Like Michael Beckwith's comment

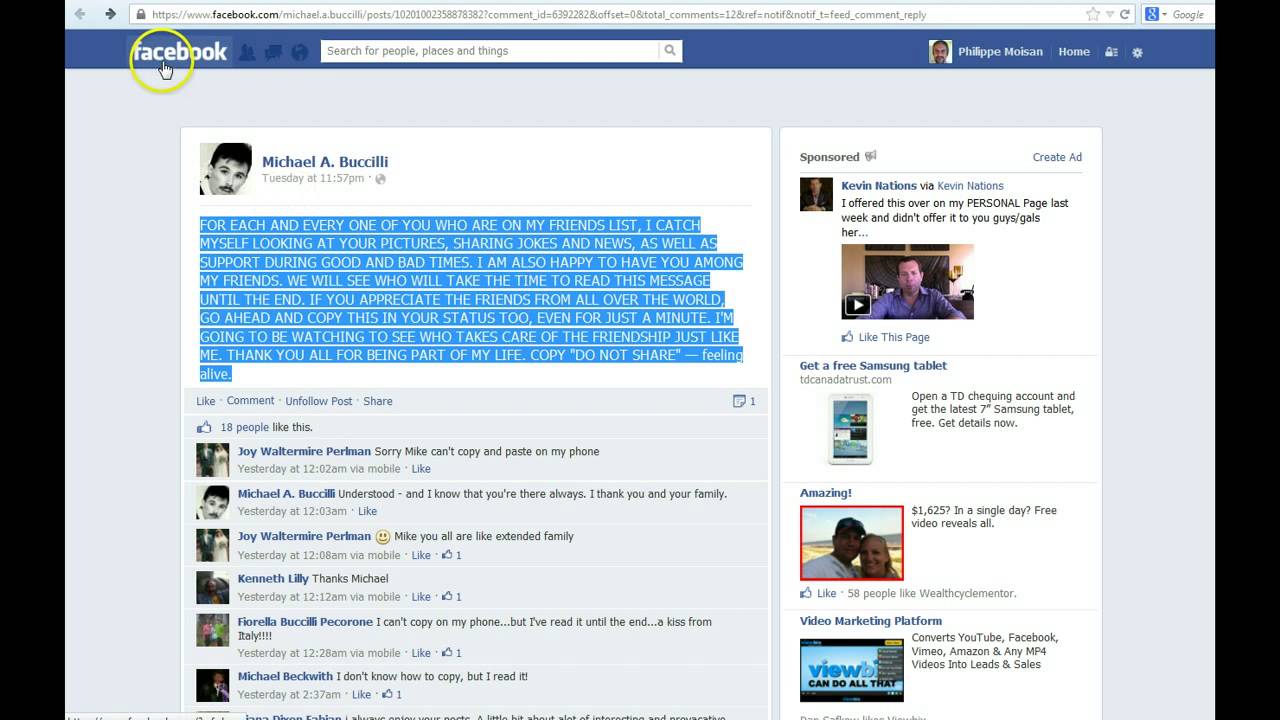[361, 695]
